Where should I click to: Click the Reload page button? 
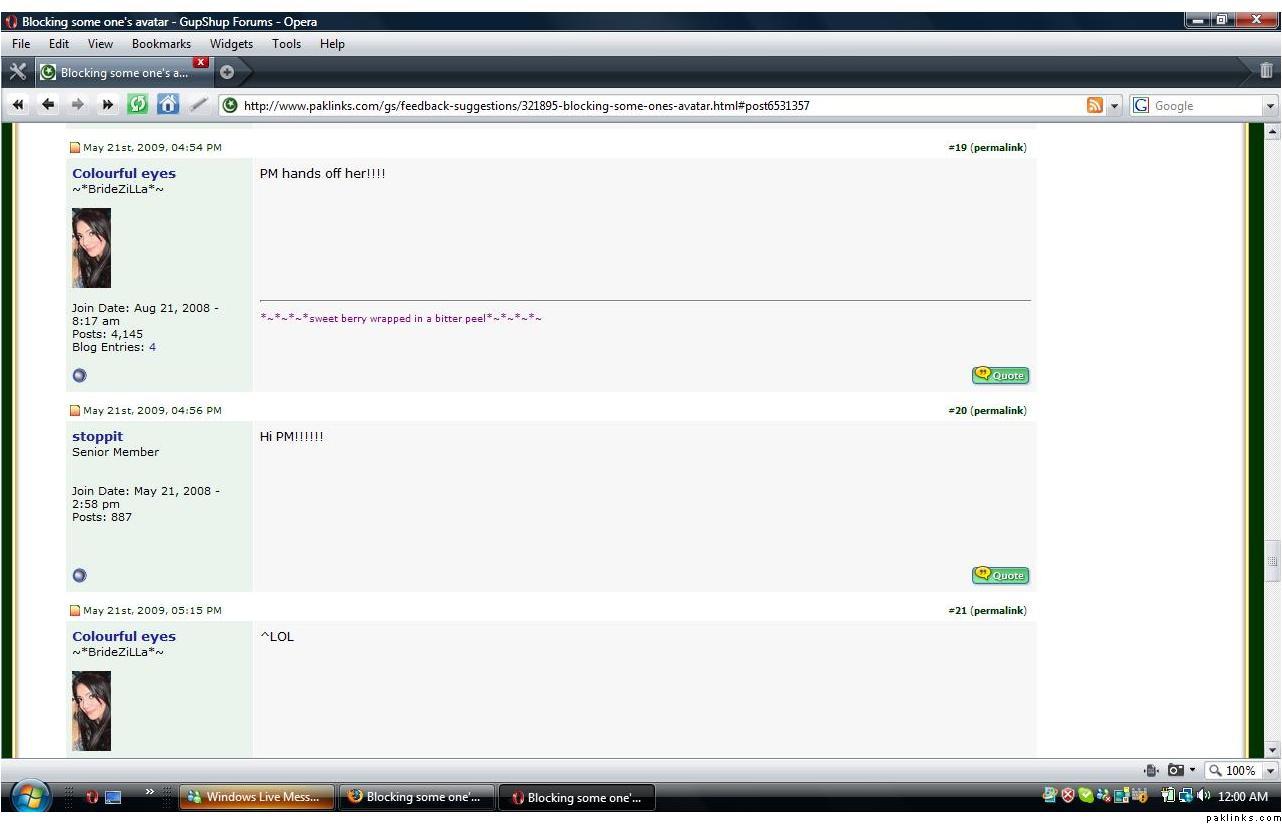point(137,105)
